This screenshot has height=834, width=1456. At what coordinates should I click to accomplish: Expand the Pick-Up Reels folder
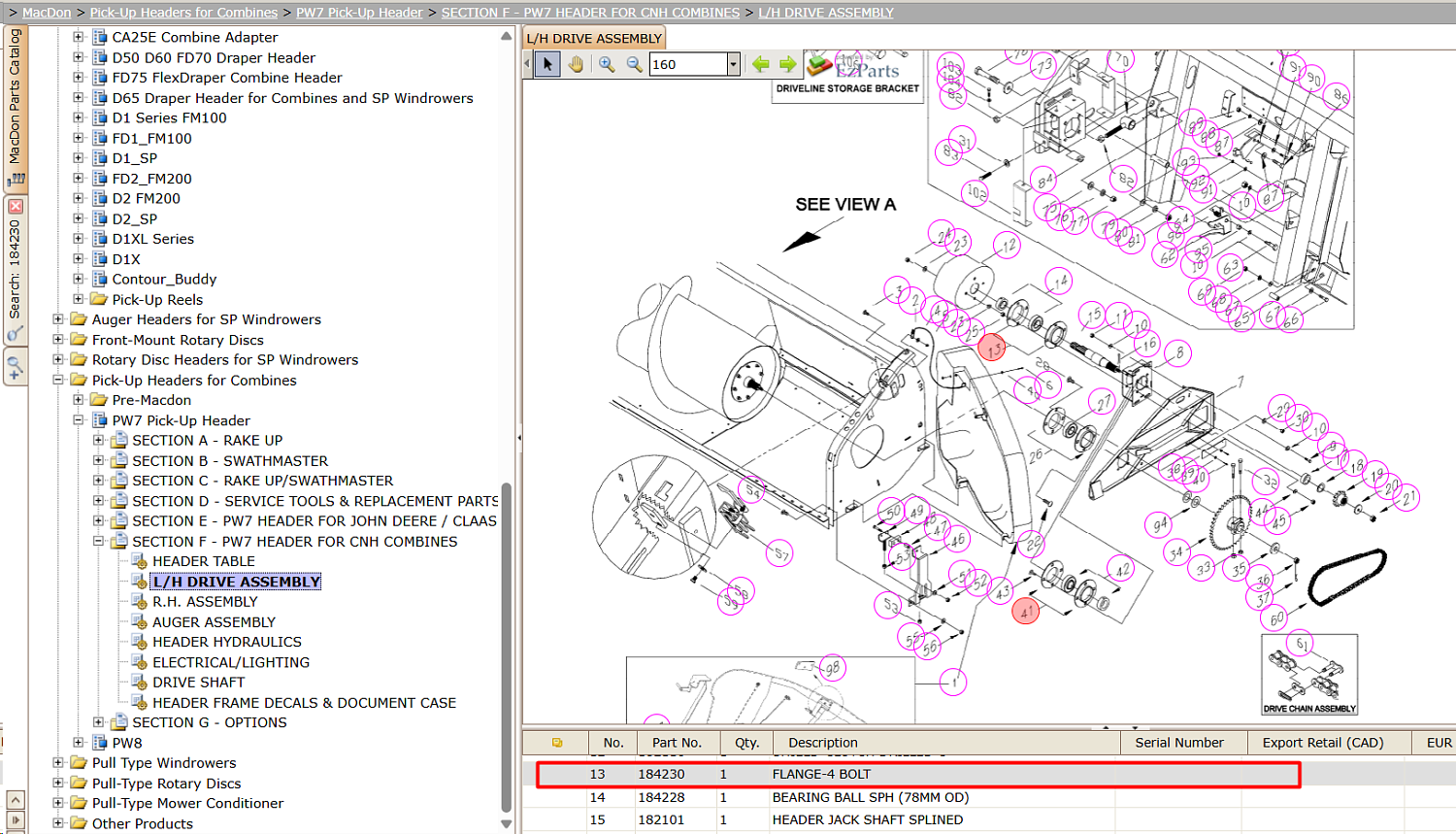79,299
